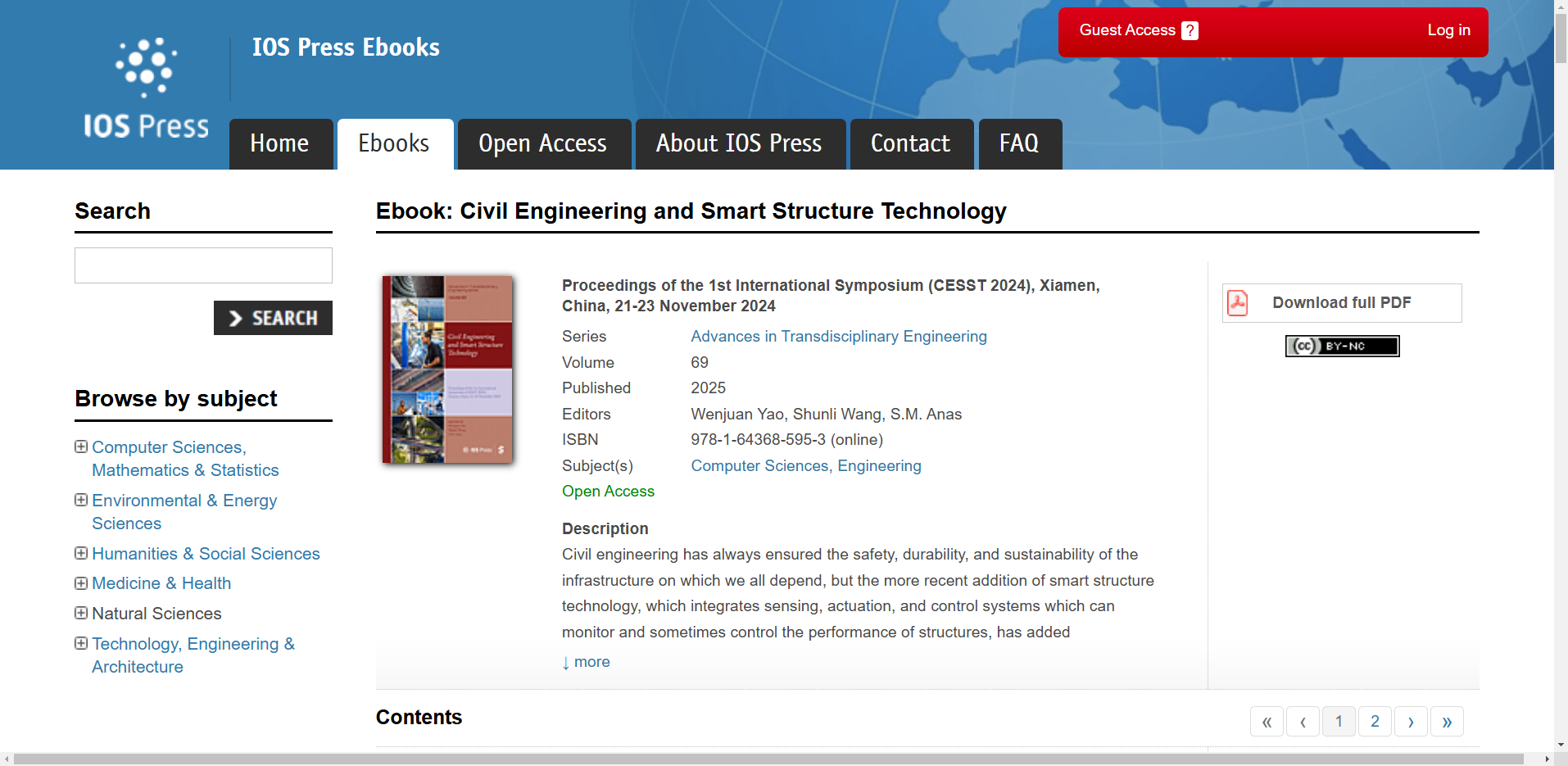The image size is (1568, 766).
Task: Click the horizontal scrollbar at bottom
Action: (x=768, y=759)
